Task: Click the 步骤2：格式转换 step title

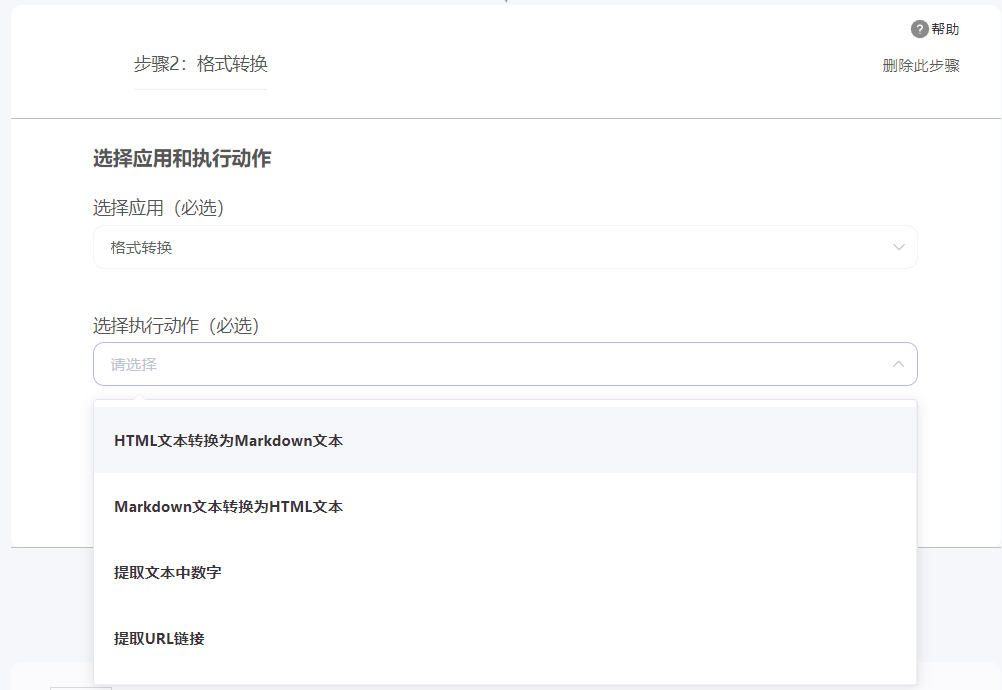Action: click(x=201, y=64)
